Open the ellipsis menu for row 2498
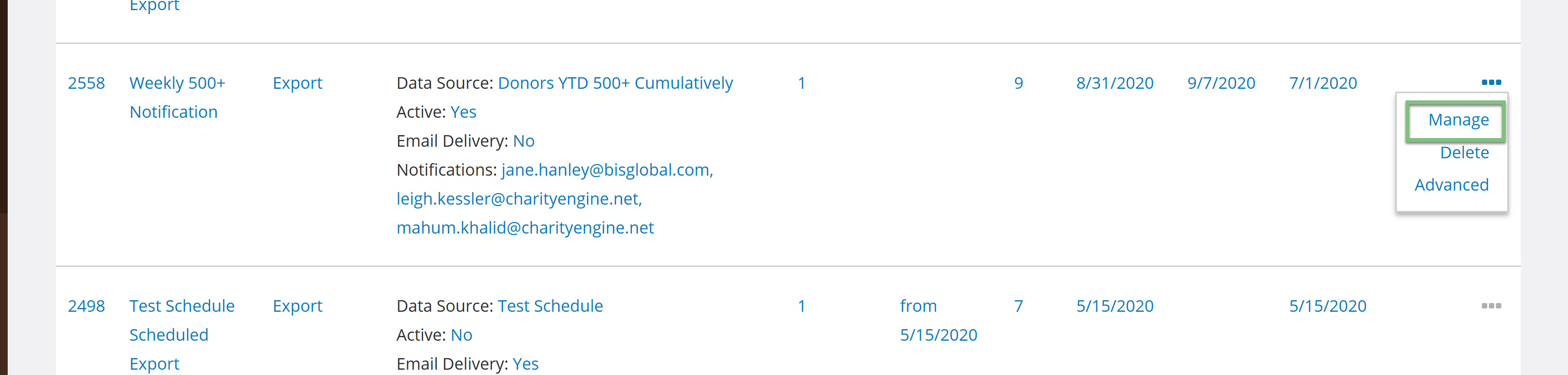 click(x=1491, y=306)
